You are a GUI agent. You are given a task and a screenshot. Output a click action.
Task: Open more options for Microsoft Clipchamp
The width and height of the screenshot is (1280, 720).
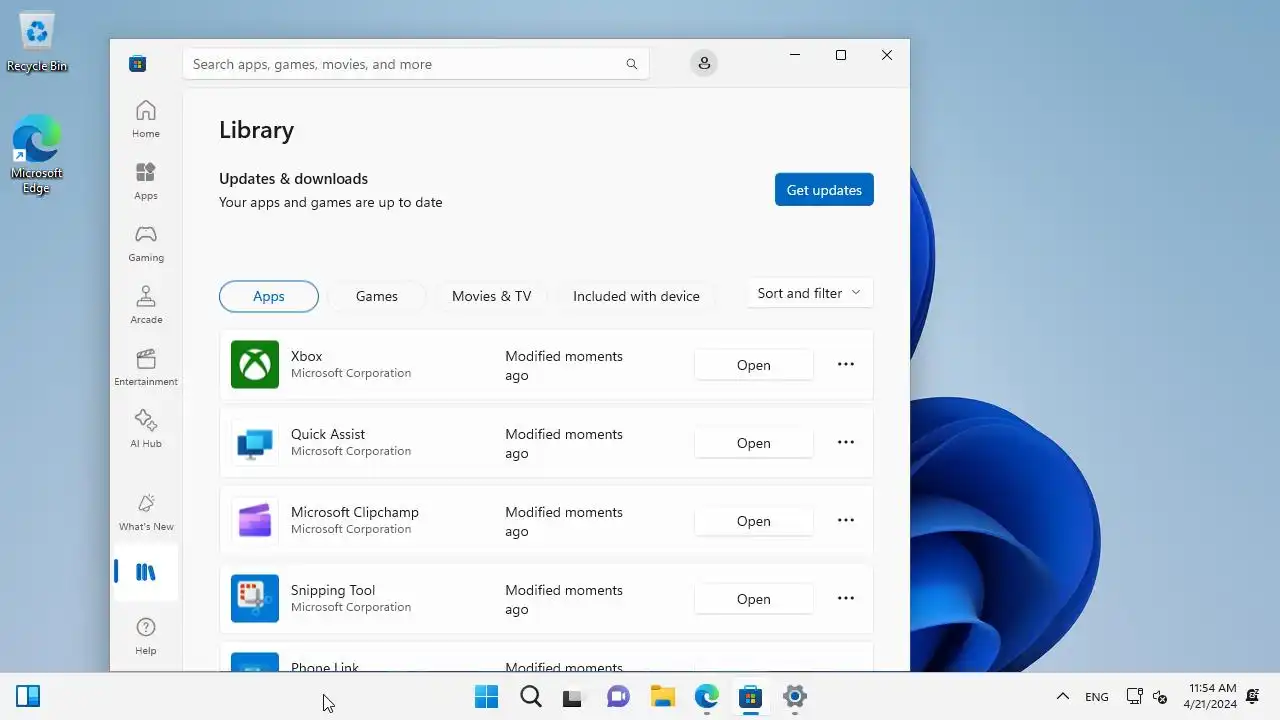pos(846,520)
